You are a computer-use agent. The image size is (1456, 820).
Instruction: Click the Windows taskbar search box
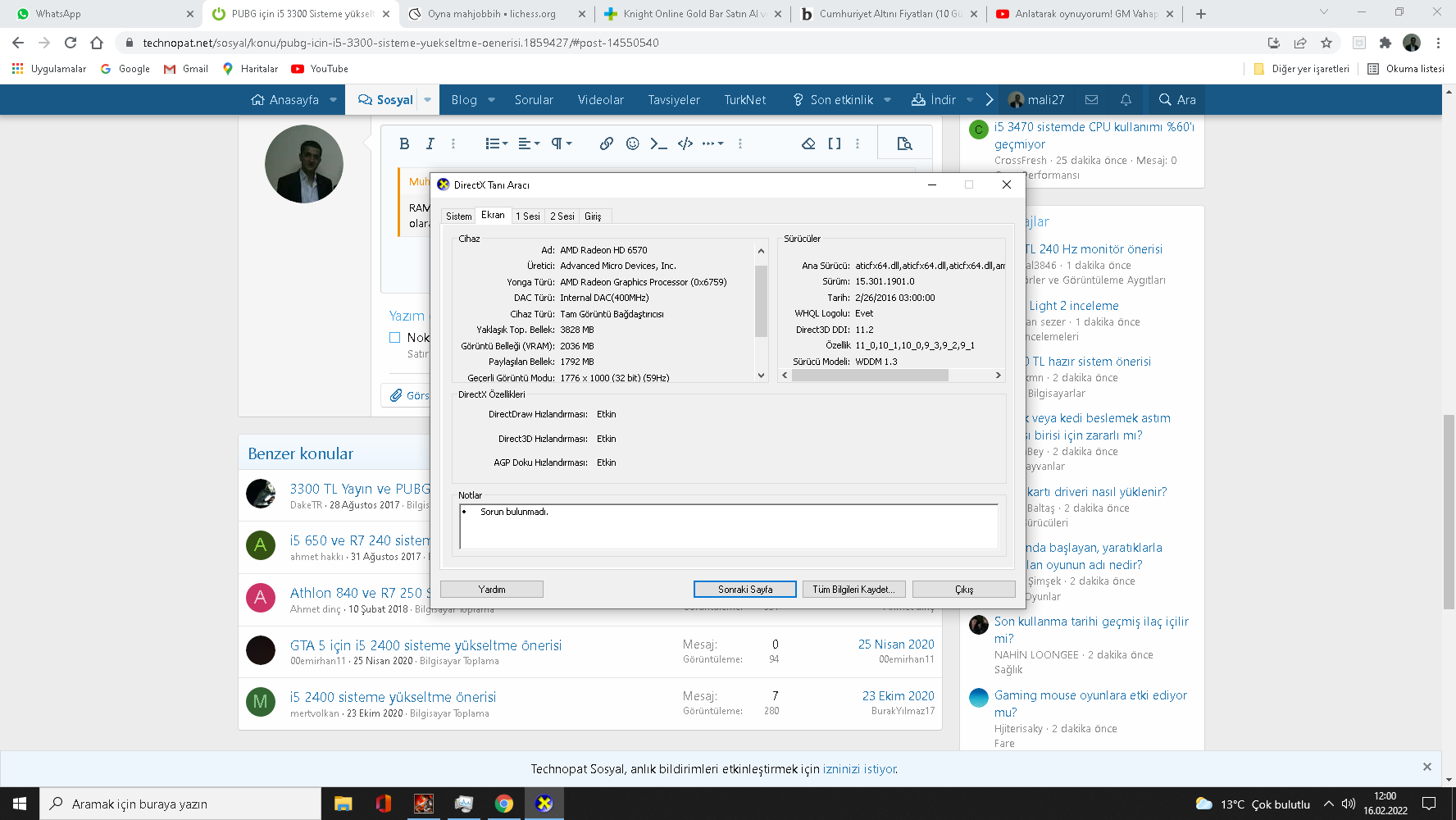click(180, 804)
